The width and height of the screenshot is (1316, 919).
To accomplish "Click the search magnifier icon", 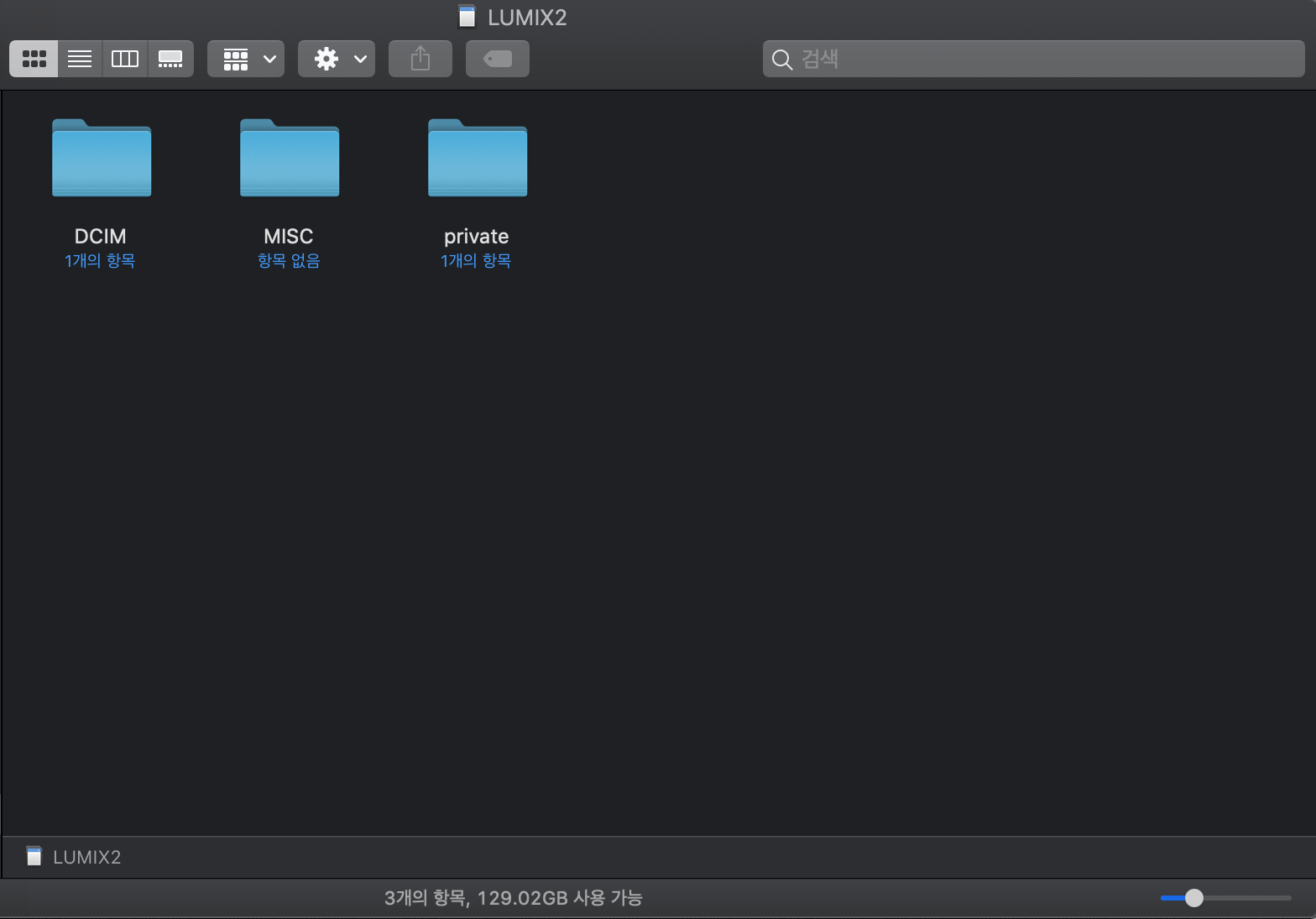I will (782, 60).
